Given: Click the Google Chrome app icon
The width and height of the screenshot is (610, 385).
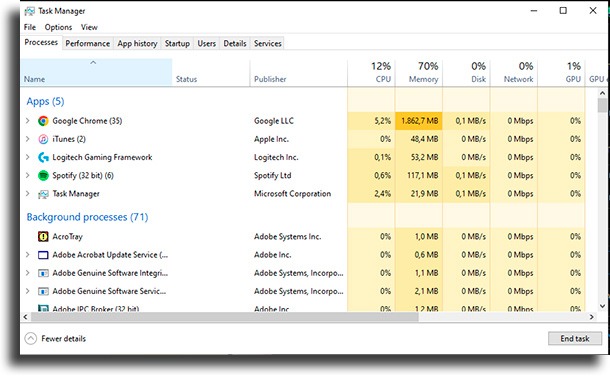Looking at the screenshot, I should tap(43, 121).
